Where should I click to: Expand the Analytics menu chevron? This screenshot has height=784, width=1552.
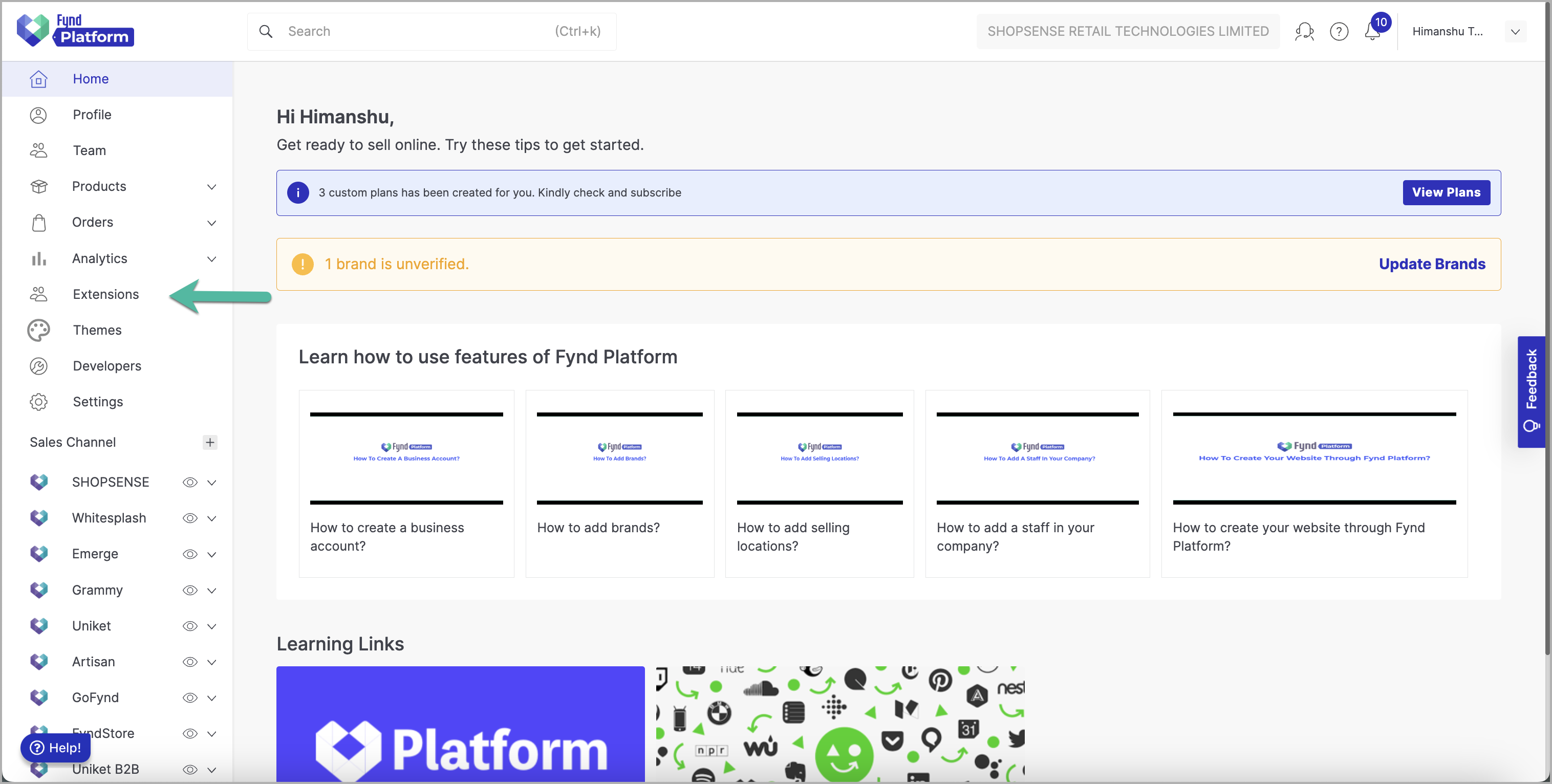point(211,259)
